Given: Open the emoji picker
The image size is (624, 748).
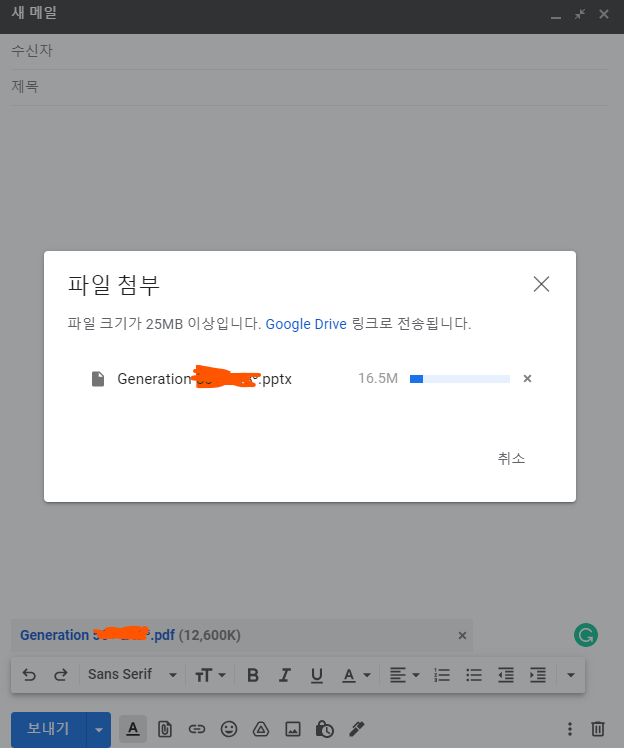Looking at the screenshot, I should pos(229,729).
